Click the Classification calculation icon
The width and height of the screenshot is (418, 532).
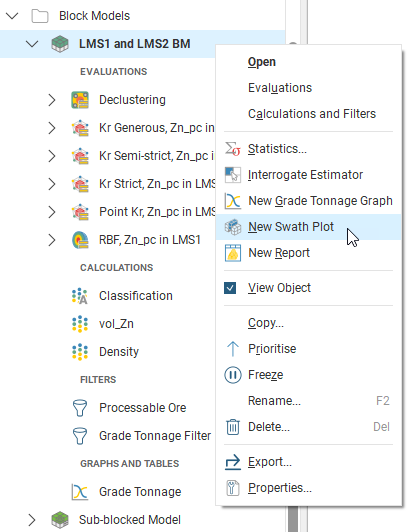pos(80,296)
